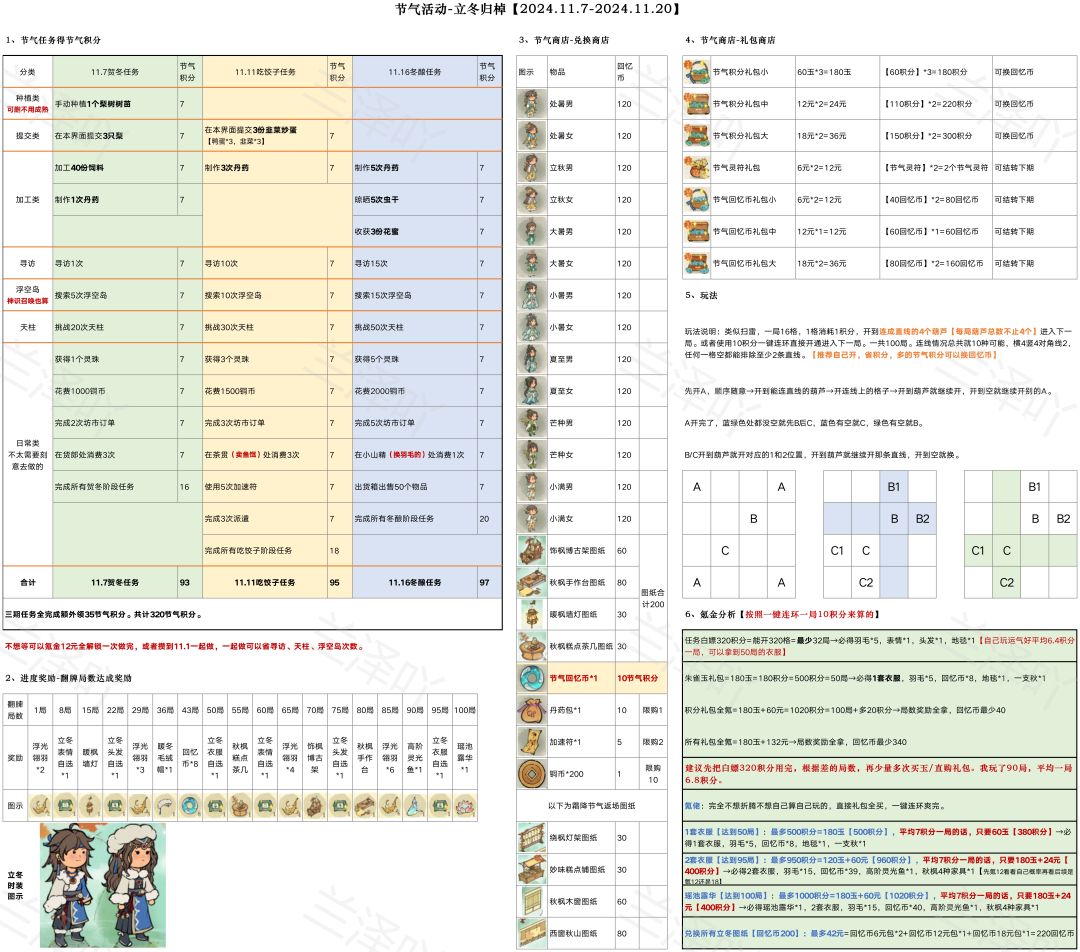Select the 处暑女 costume icon
The width and height of the screenshot is (1080, 952).
tap(531, 136)
